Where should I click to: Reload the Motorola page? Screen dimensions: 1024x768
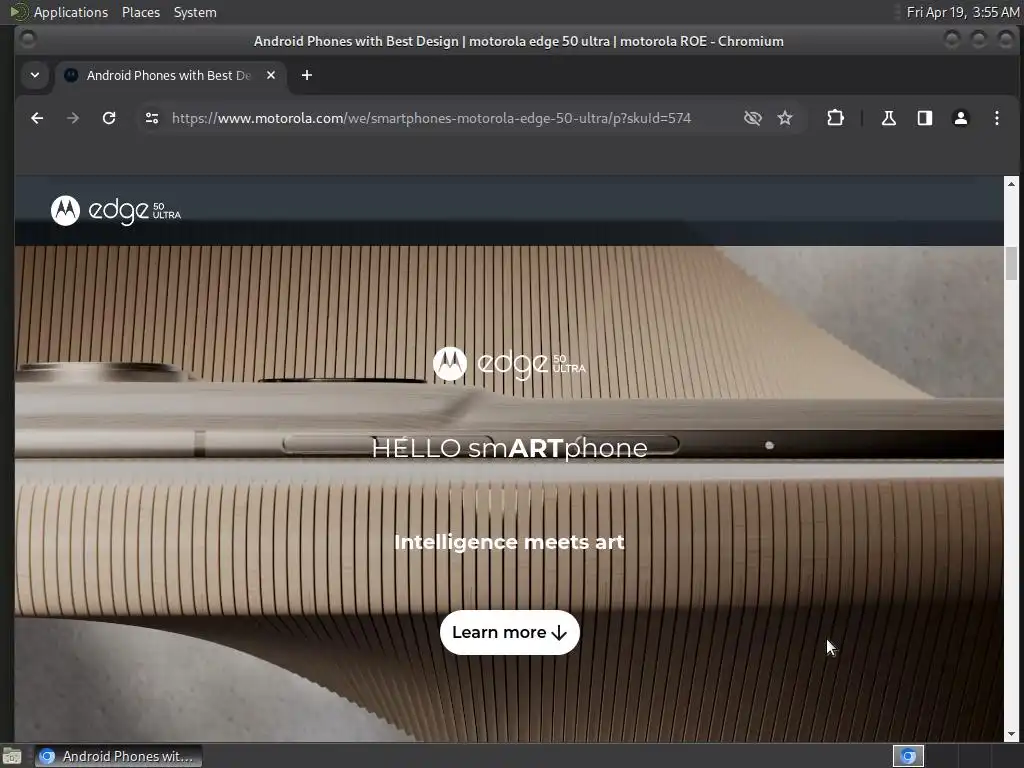109,118
